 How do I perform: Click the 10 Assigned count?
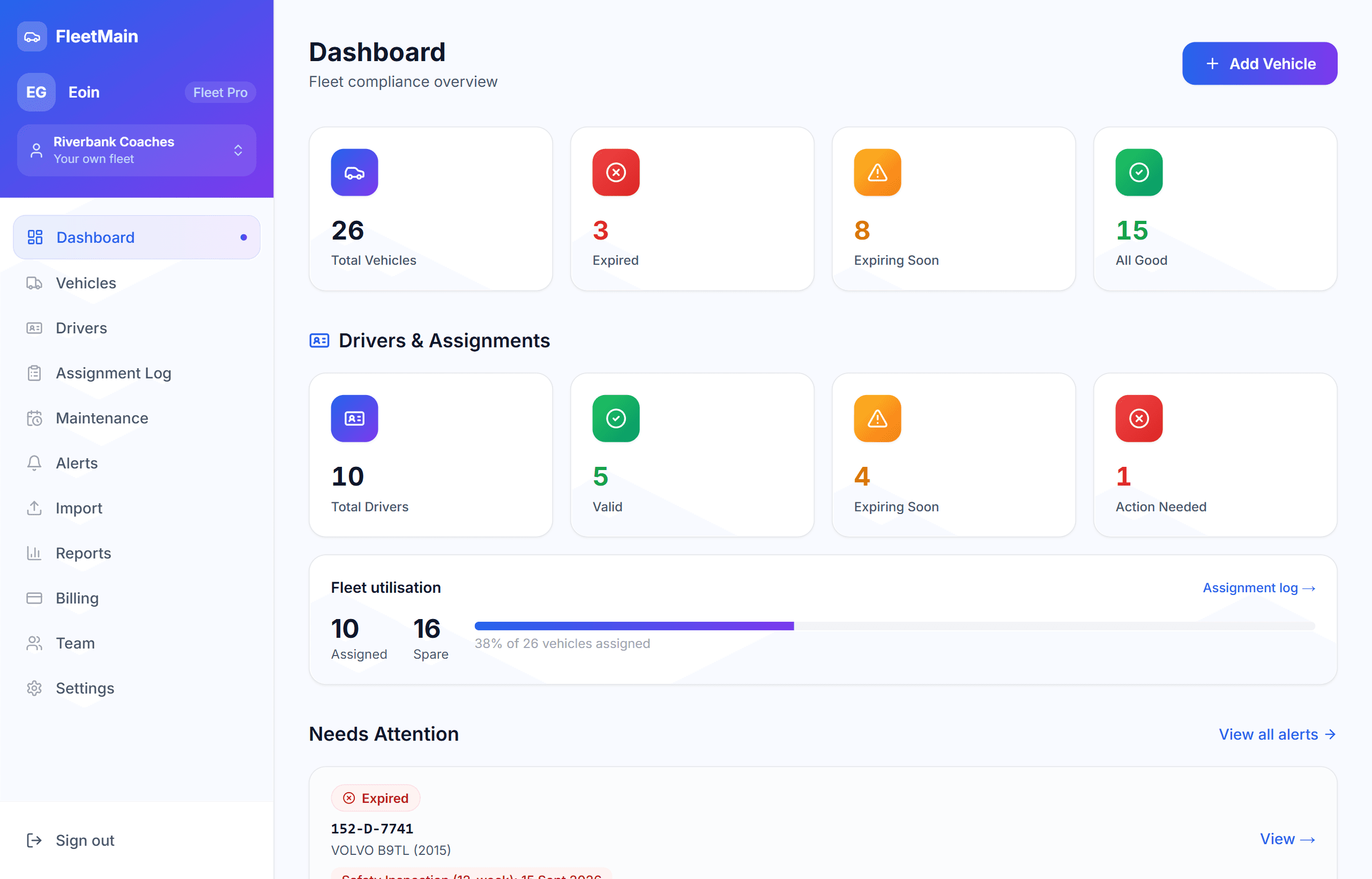coord(359,638)
